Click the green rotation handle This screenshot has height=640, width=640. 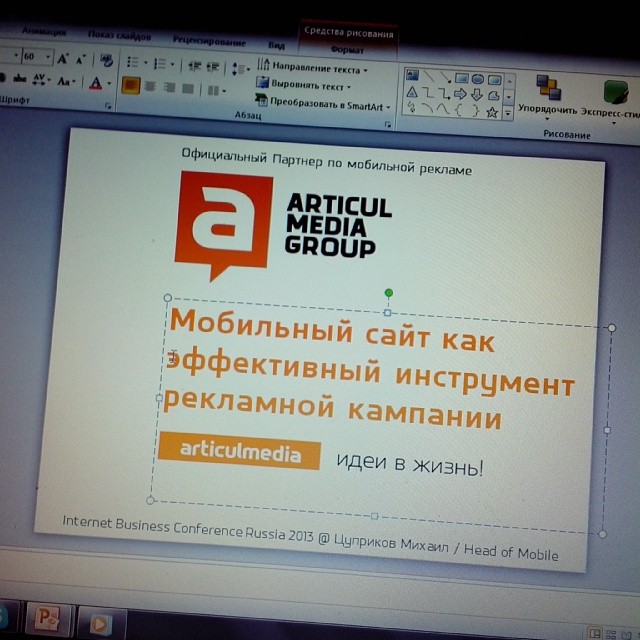[389, 293]
